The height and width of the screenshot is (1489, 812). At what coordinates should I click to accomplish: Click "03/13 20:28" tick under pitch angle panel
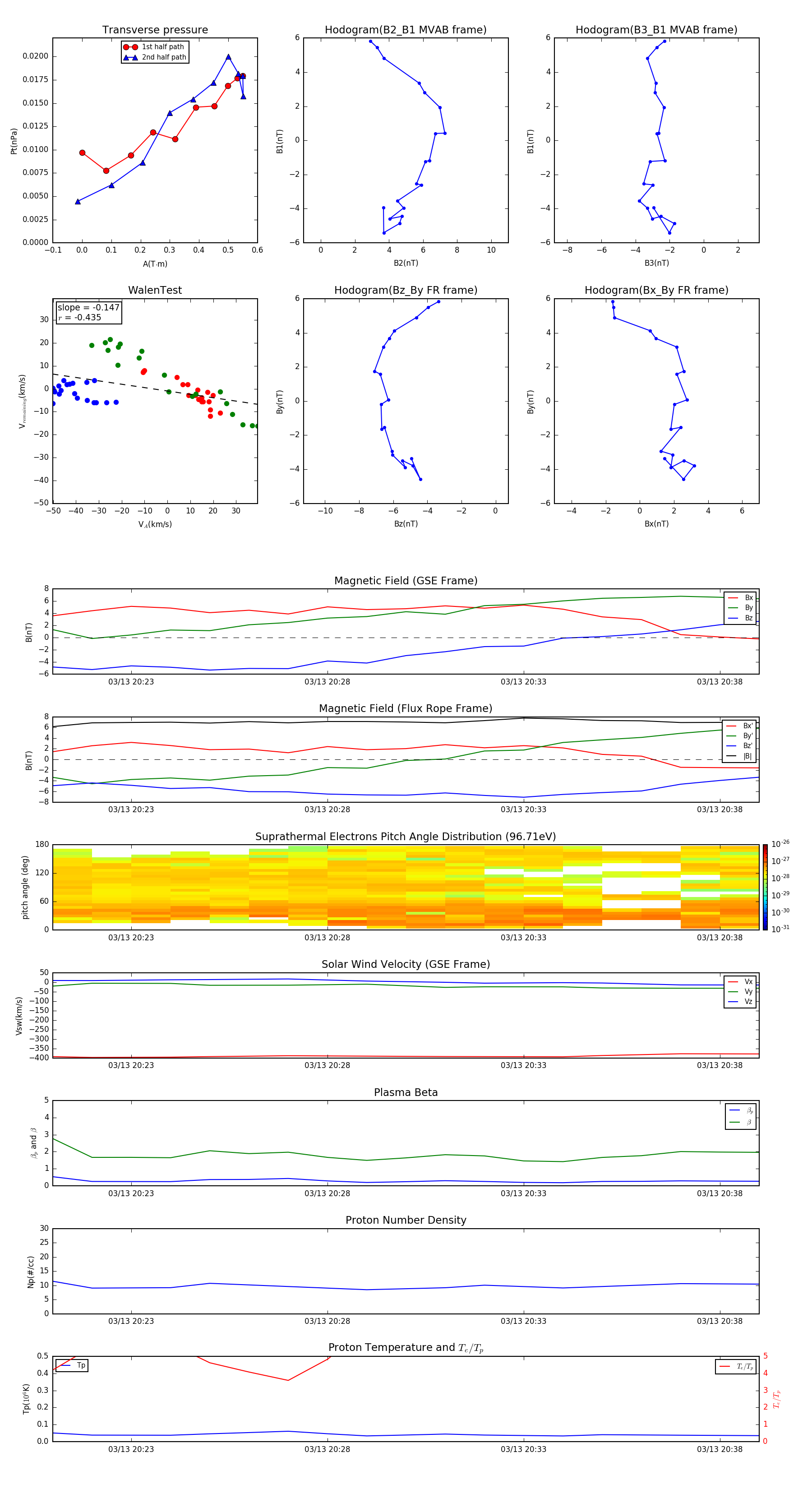click(x=327, y=938)
